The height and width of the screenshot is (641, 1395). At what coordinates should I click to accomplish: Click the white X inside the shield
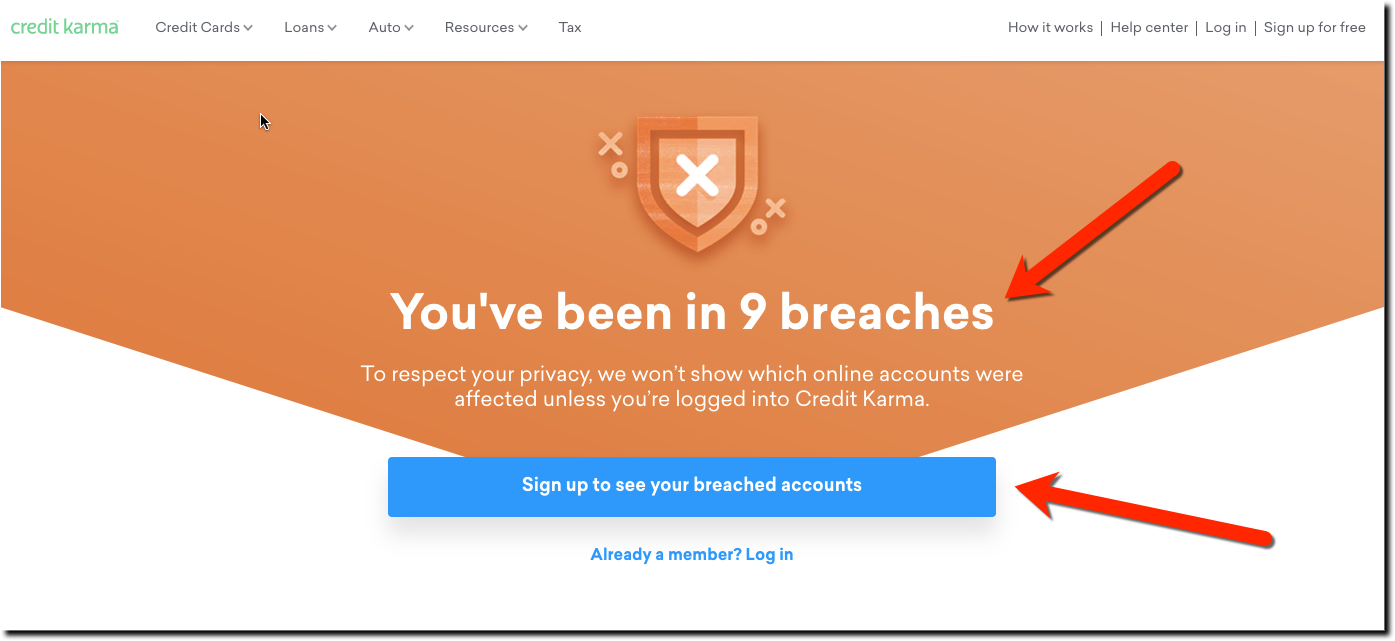(697, 176)
